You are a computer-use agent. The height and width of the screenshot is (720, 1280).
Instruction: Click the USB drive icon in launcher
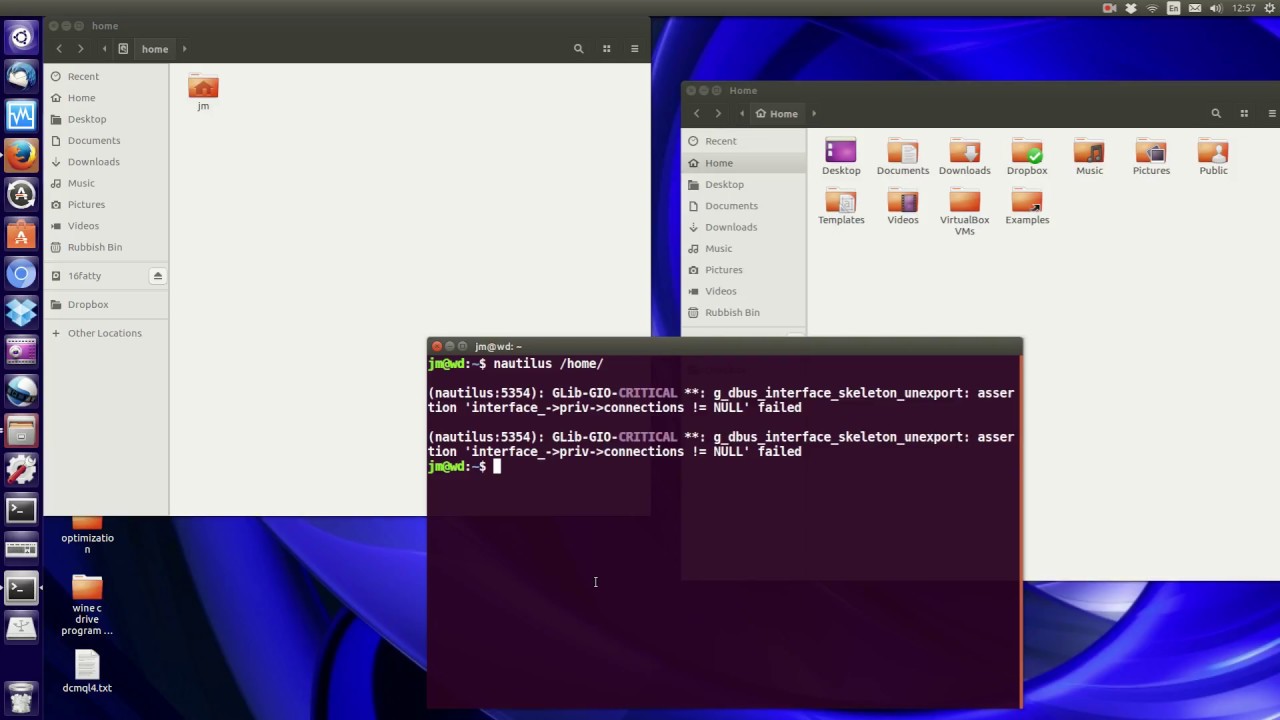pos(21,628)
